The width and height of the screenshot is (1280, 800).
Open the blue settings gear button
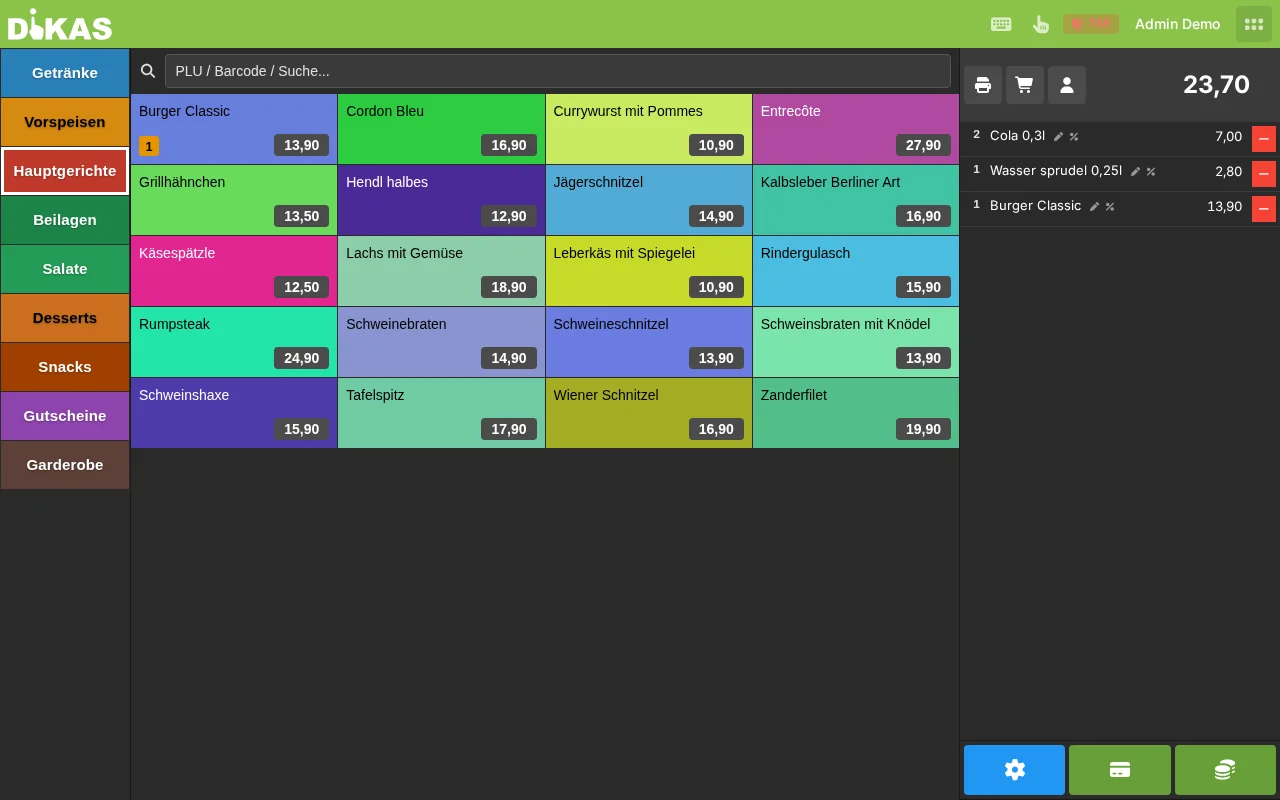1014,770
